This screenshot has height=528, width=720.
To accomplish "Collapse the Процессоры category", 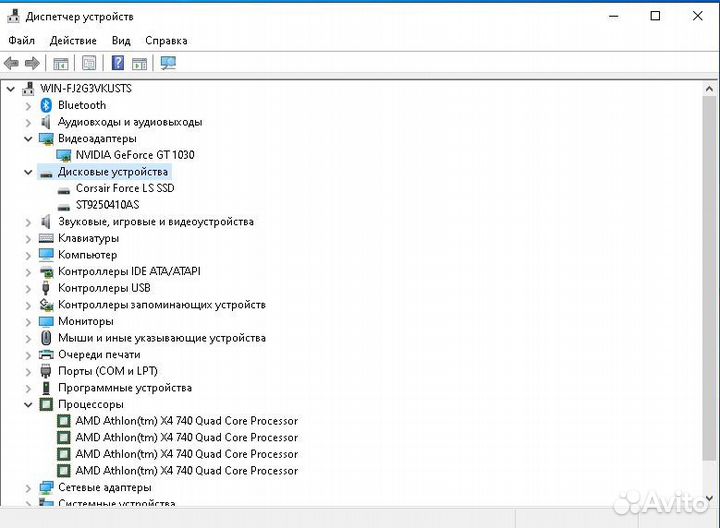I will pyautogui.click(x=28, y=404).
